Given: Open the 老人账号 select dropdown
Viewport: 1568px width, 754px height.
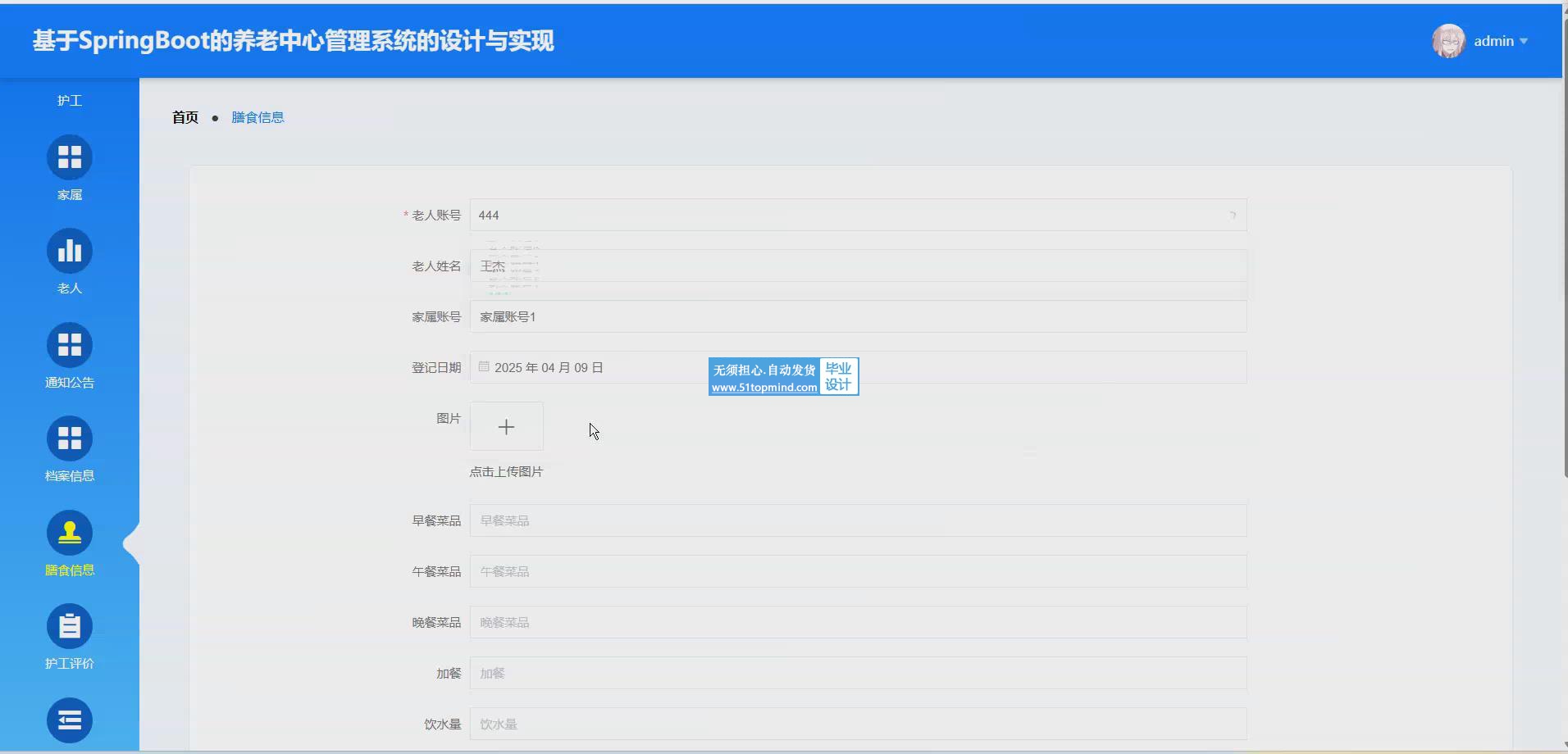Looking at the screenshot, I should [x=858, y=215].
